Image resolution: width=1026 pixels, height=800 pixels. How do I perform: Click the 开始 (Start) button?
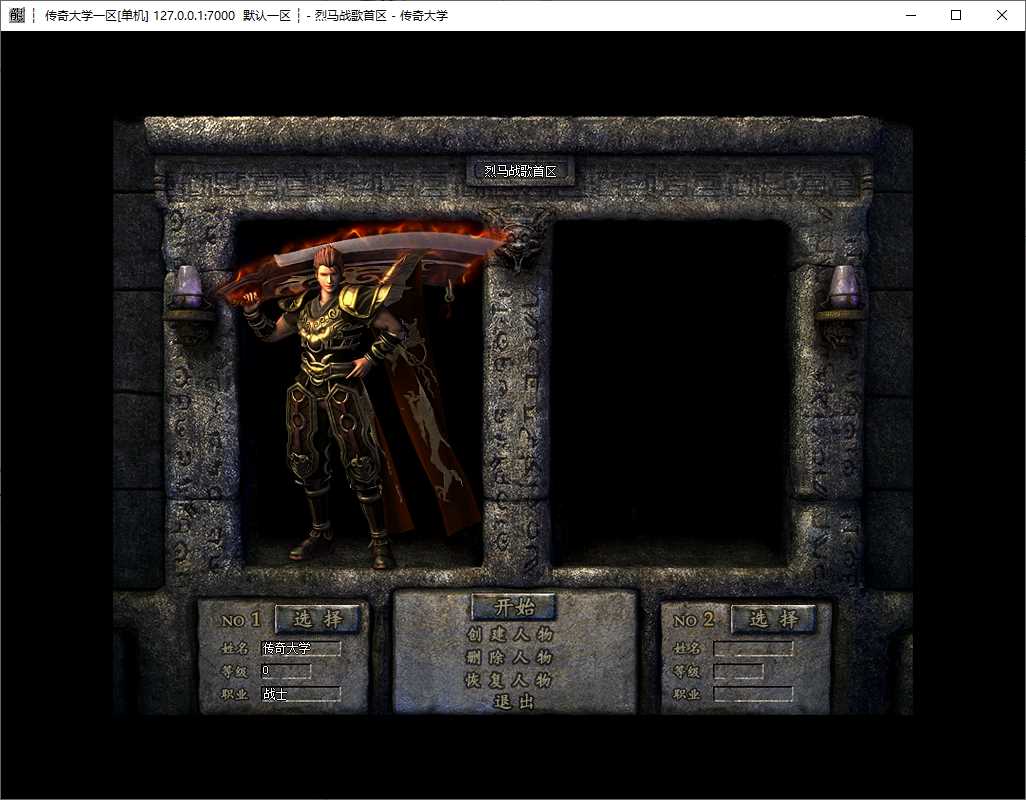pyautogui.click(x=514, y=606)
